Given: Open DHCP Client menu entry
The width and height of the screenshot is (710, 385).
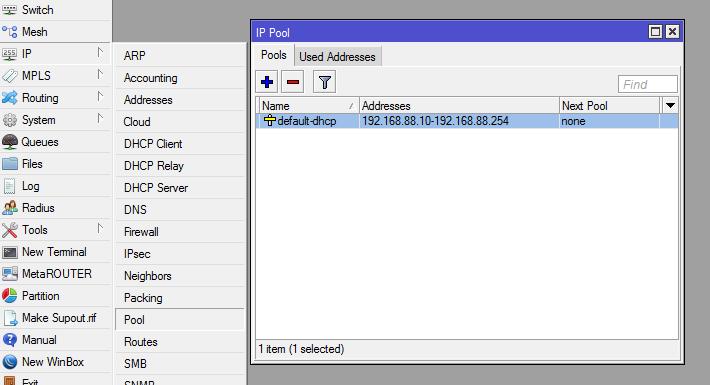Looking at the screenshot, I should pyautogui.click(x=180, y=144).
